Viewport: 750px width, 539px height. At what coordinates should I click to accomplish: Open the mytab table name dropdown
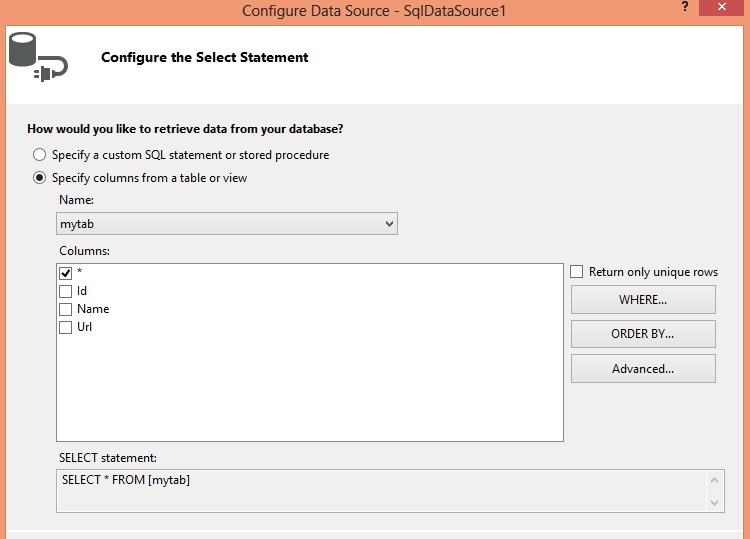(x=227, y=224)
